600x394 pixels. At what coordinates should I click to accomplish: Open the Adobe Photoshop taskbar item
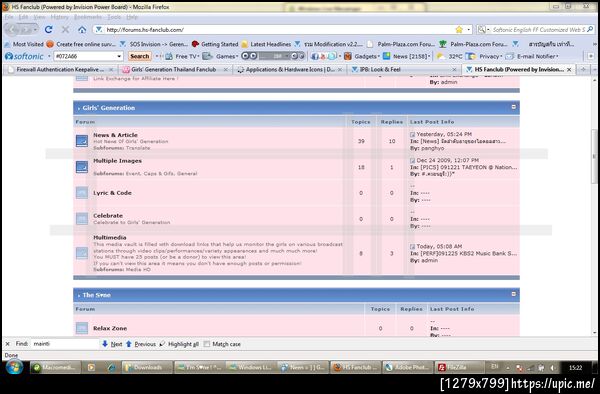[x=408, y=367]
